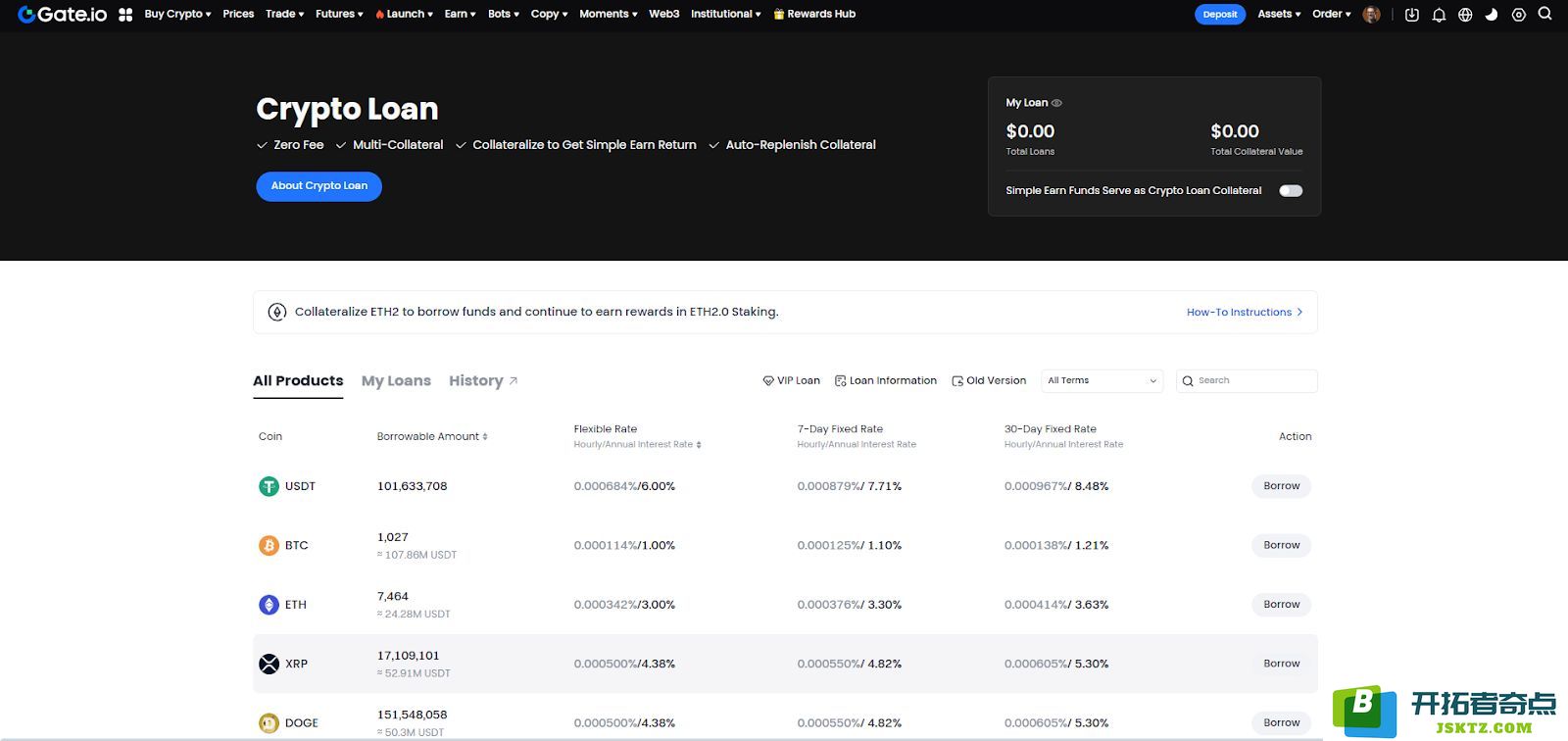Image resolution: width=1568 pixels, height=741 pixels.
Task: Click the ETH2 staking banner icon
Action: 277,312
